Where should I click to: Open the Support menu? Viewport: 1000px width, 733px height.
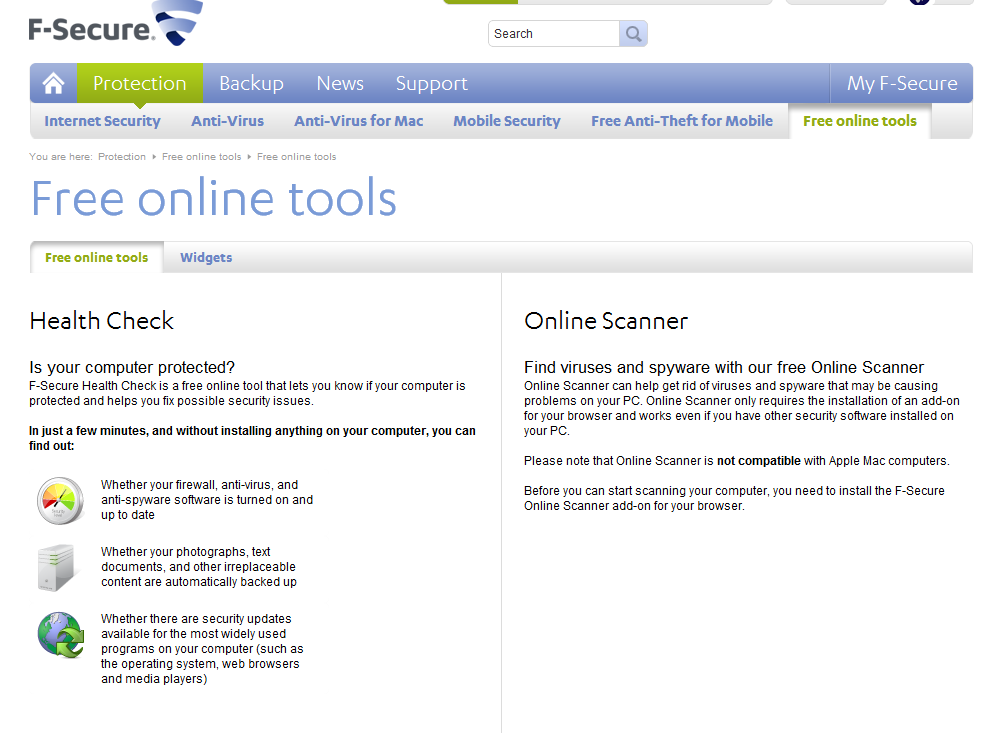pos(432,83)
